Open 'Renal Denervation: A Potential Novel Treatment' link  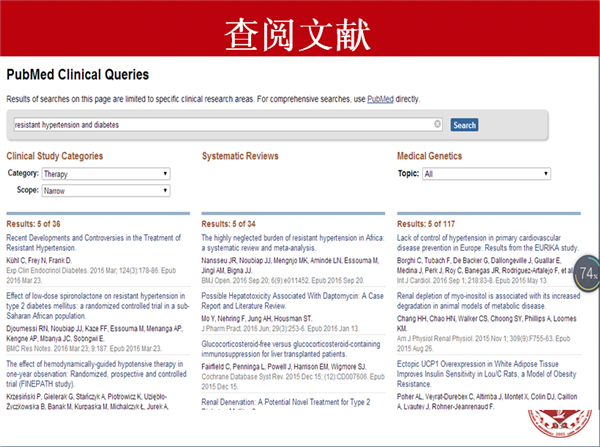pos(286,404)
